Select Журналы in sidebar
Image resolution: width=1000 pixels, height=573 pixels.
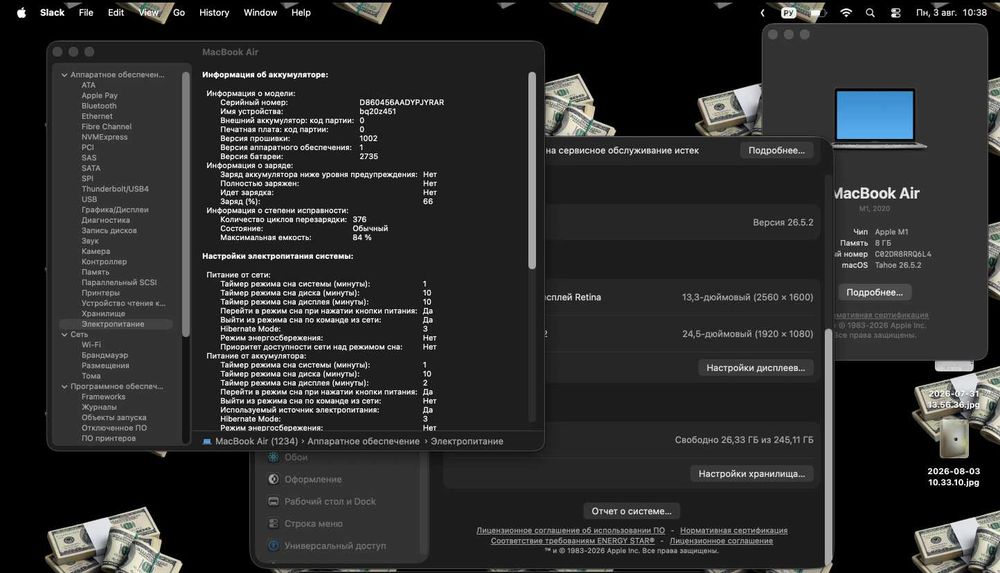pos(99,406)
